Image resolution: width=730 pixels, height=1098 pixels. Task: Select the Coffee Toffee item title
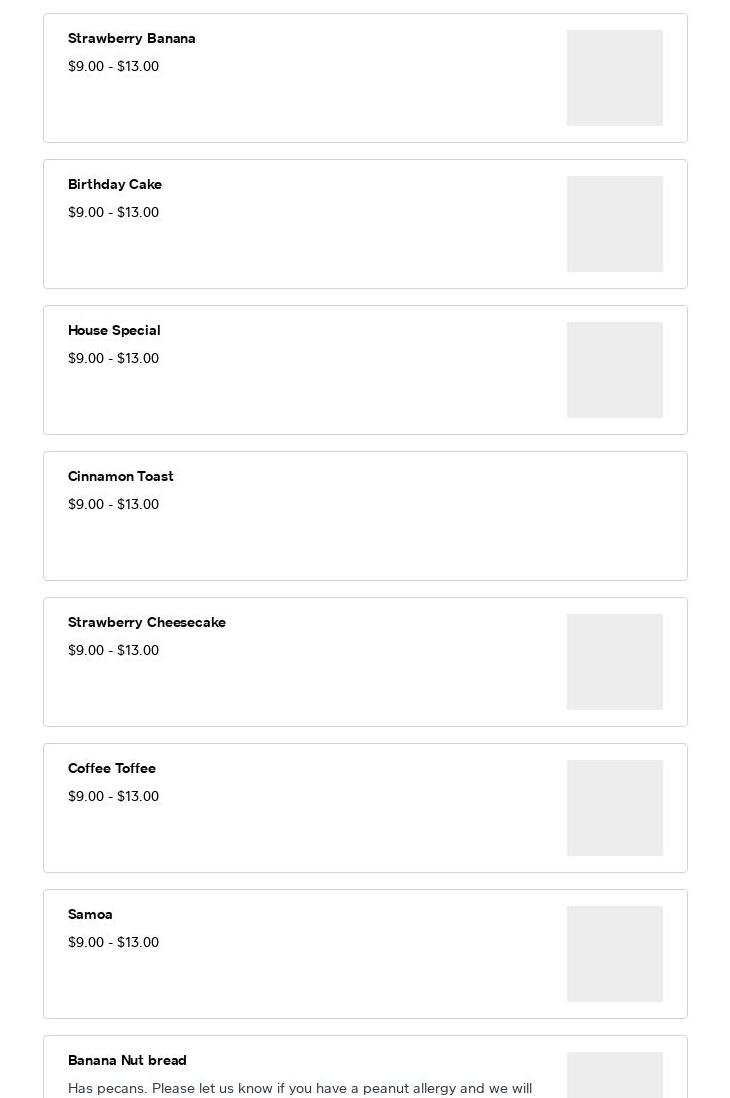point(111,768)
